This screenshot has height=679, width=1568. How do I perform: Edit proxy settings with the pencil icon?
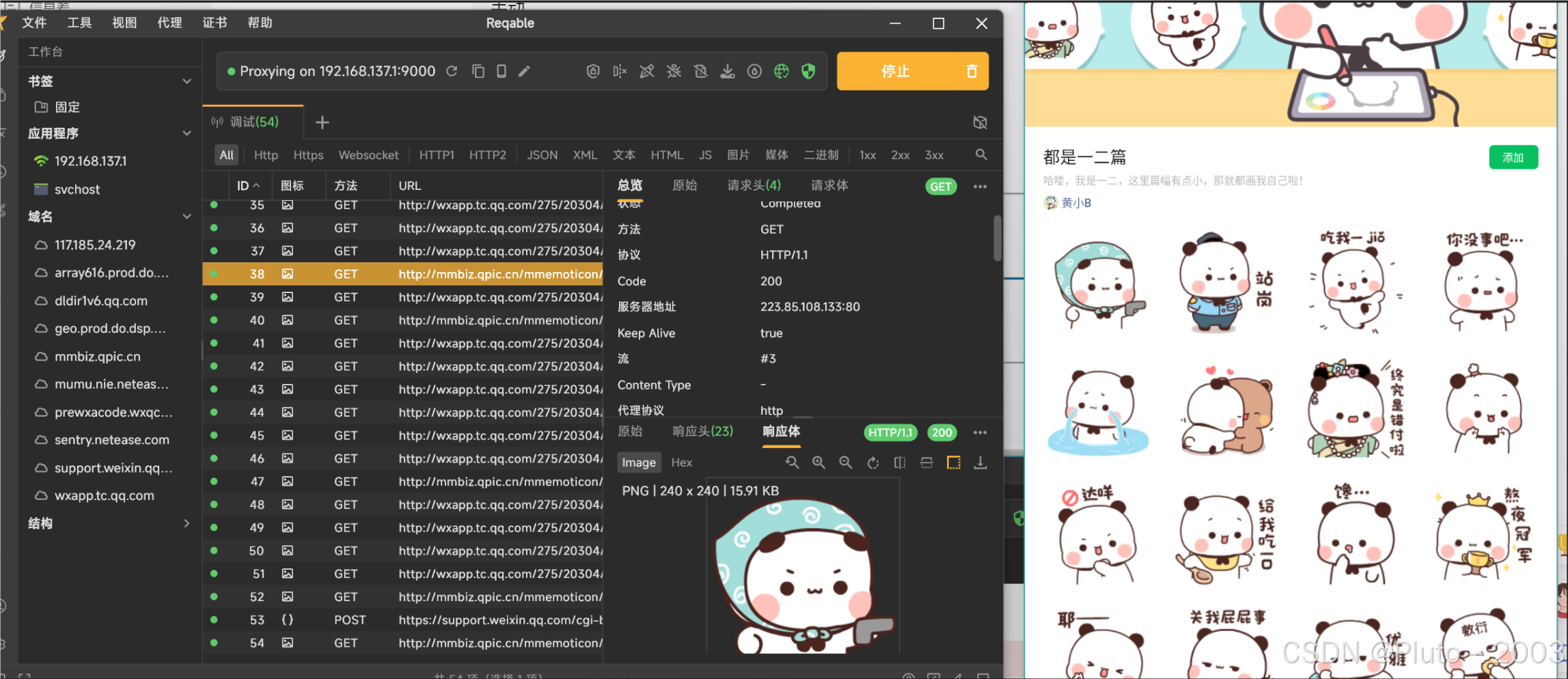[x=524, y=71]
